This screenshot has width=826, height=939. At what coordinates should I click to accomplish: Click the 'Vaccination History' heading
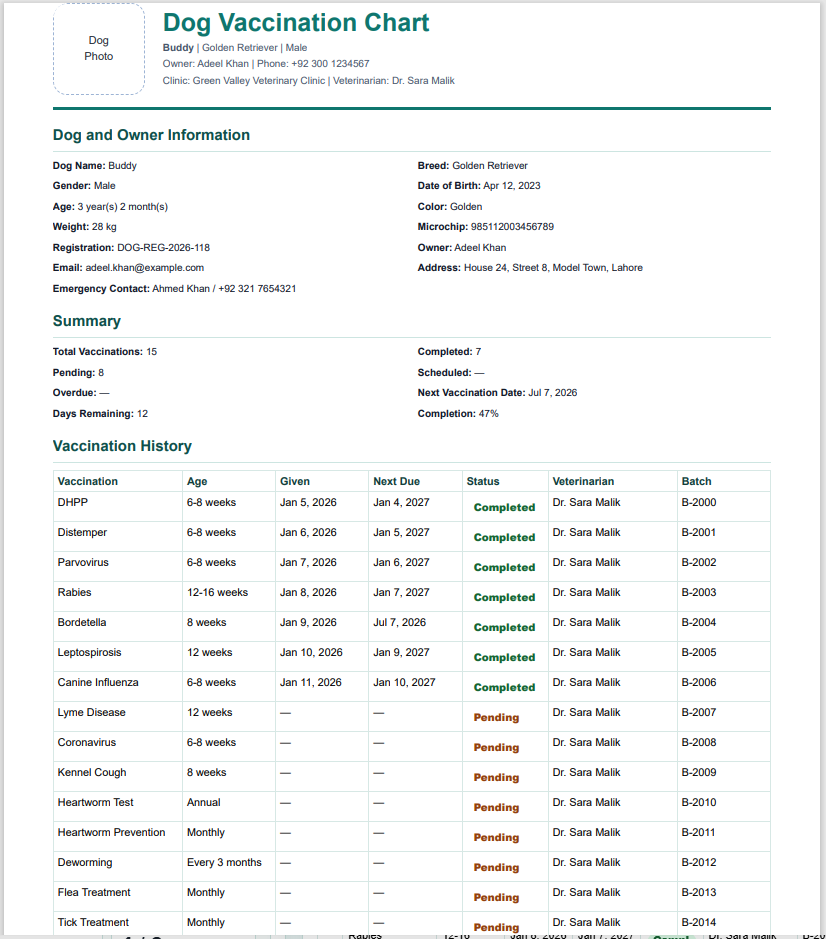coord(122,446)
